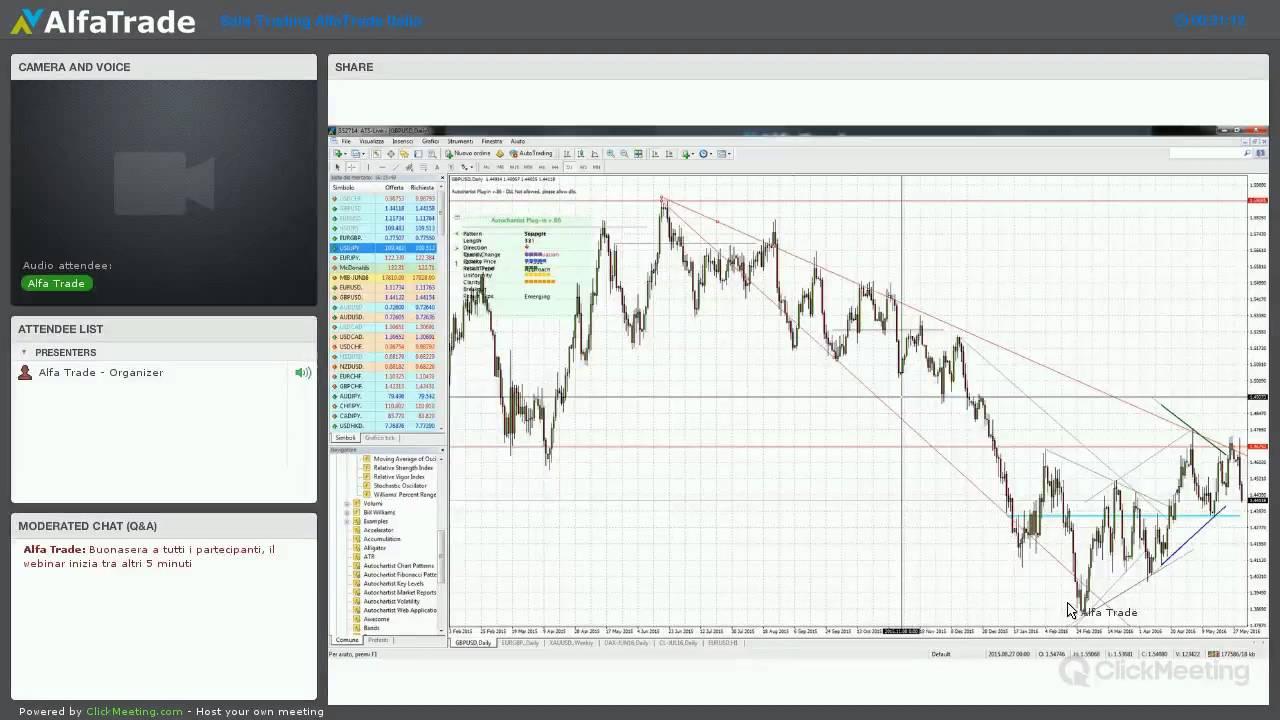Switch chart to candlesticks icon

pos(581,154)
